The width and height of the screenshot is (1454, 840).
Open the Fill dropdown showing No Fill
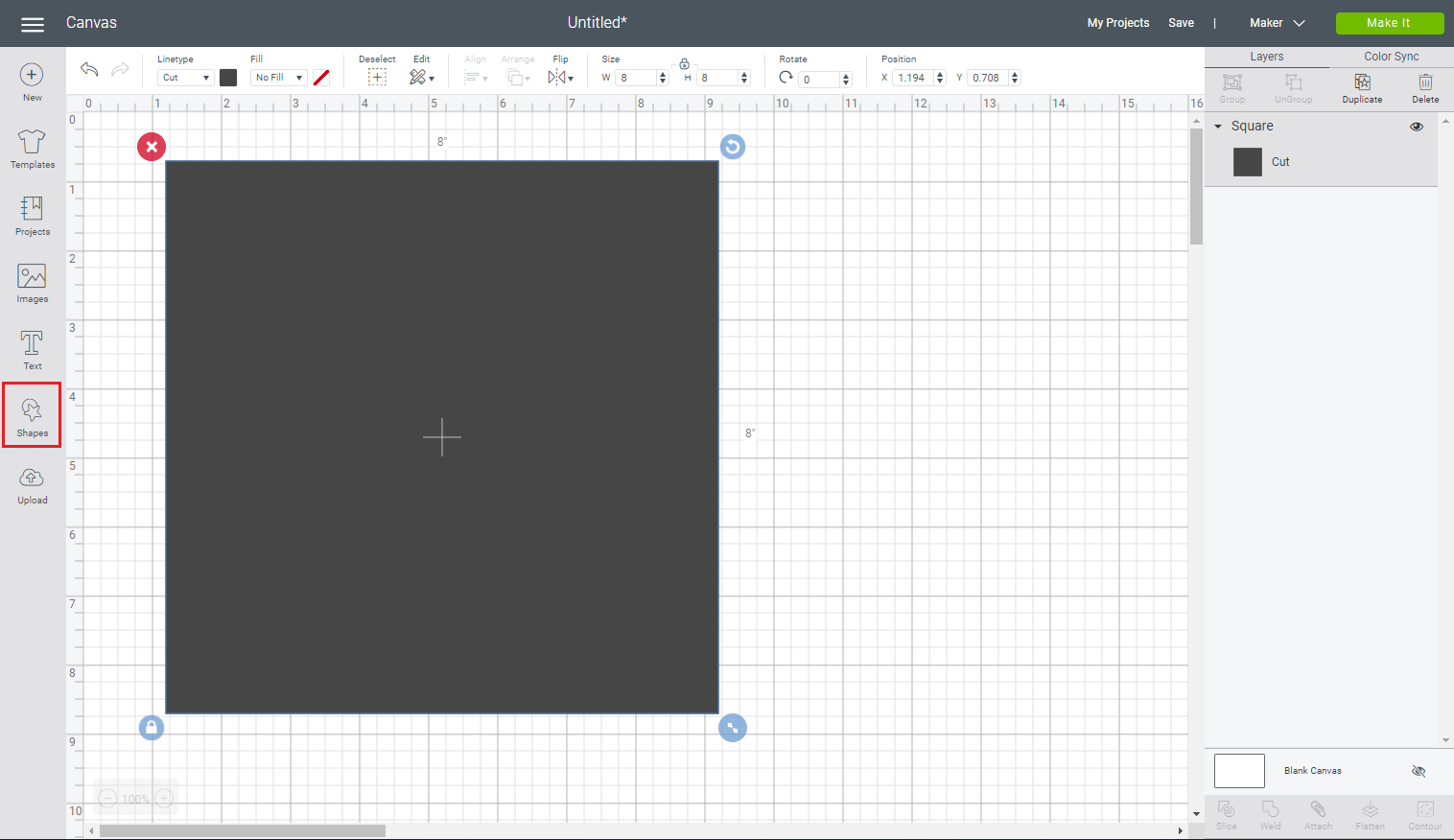pos(278,77)
